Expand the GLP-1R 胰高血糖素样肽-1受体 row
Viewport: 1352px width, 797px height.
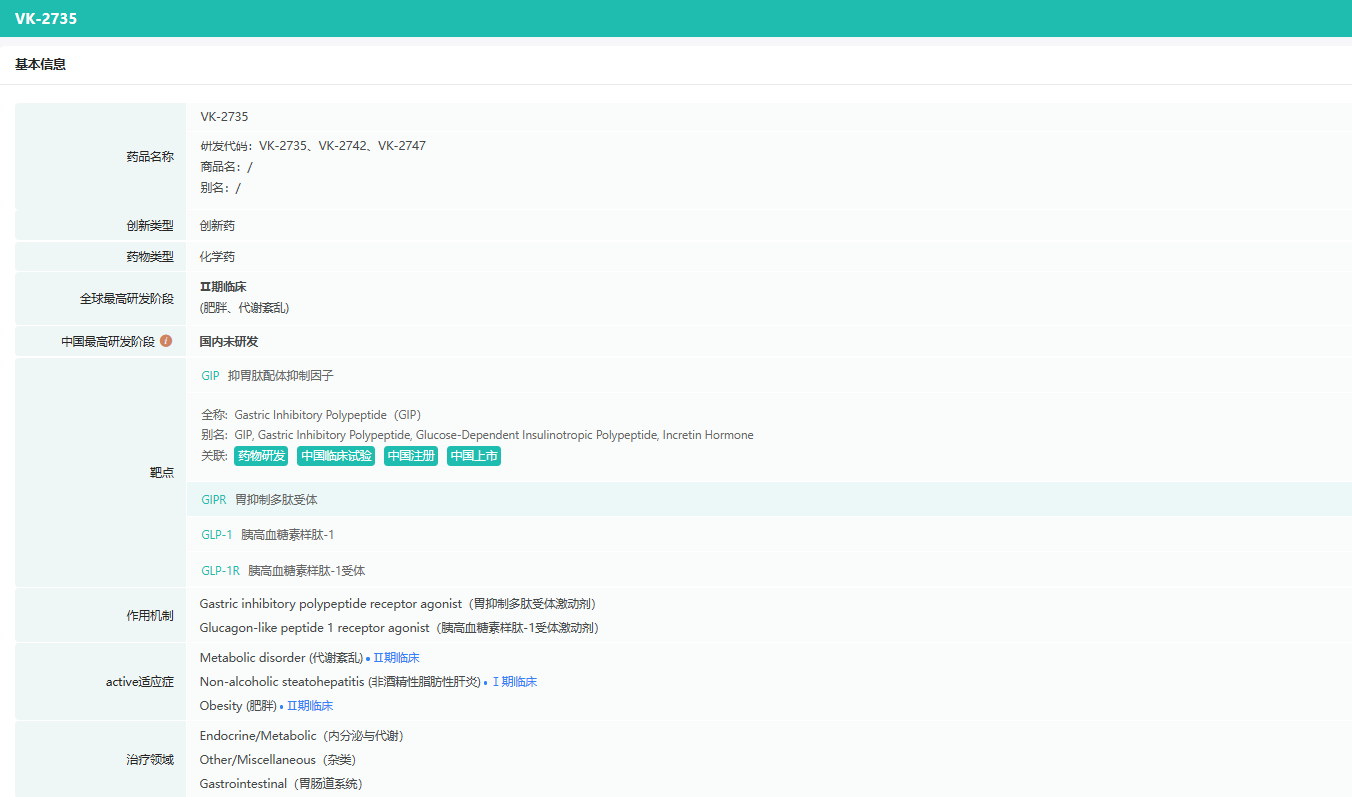tap(769, 571)
